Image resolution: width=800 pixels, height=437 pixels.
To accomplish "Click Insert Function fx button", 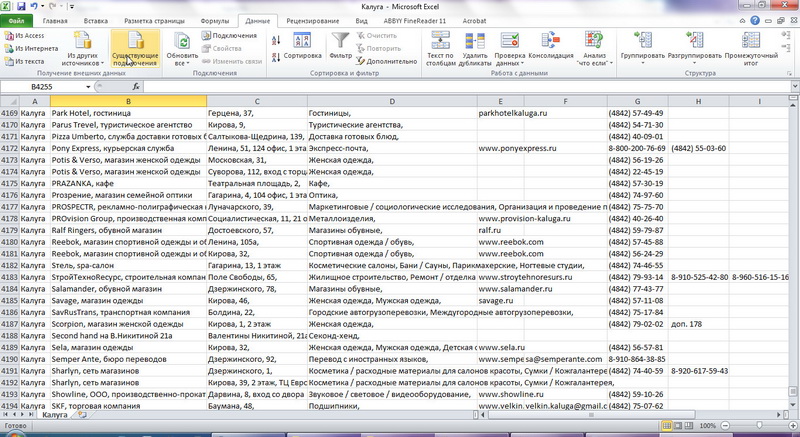I will (136, 87).
